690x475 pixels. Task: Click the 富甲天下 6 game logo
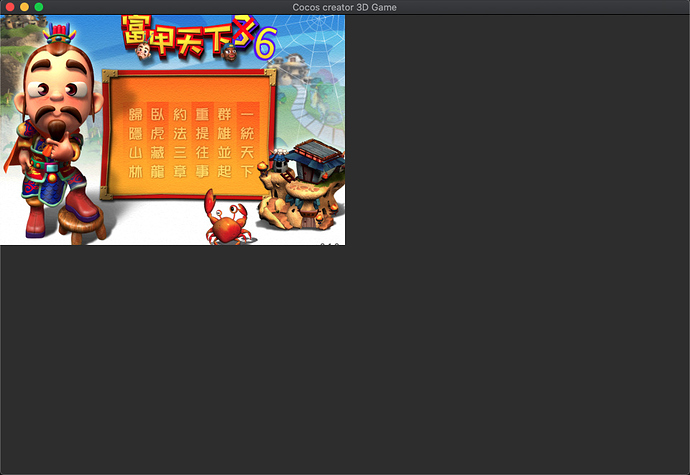click(x=199, y=38)
